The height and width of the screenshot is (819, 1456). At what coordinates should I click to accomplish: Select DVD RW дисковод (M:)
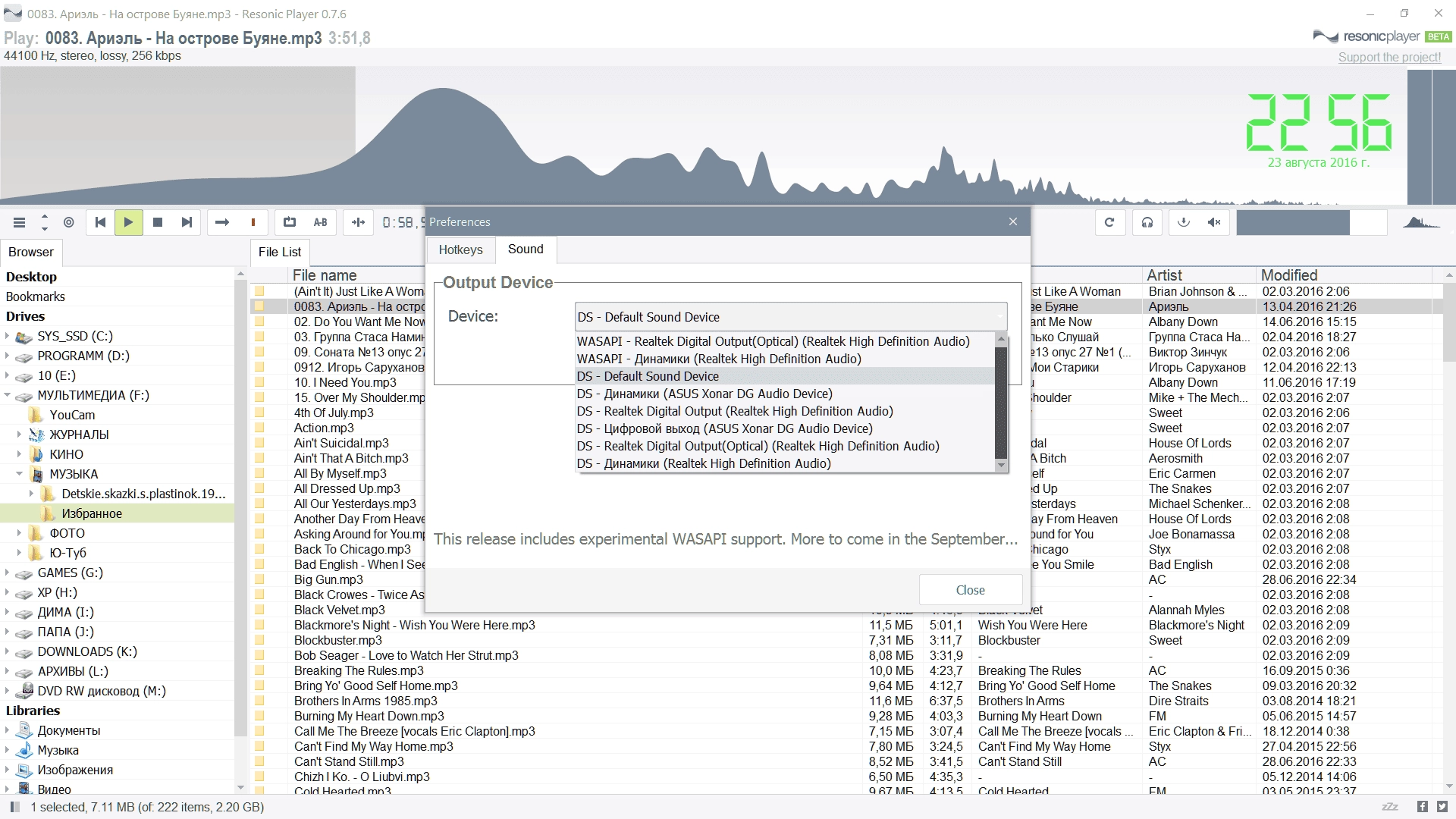(102, 691)
